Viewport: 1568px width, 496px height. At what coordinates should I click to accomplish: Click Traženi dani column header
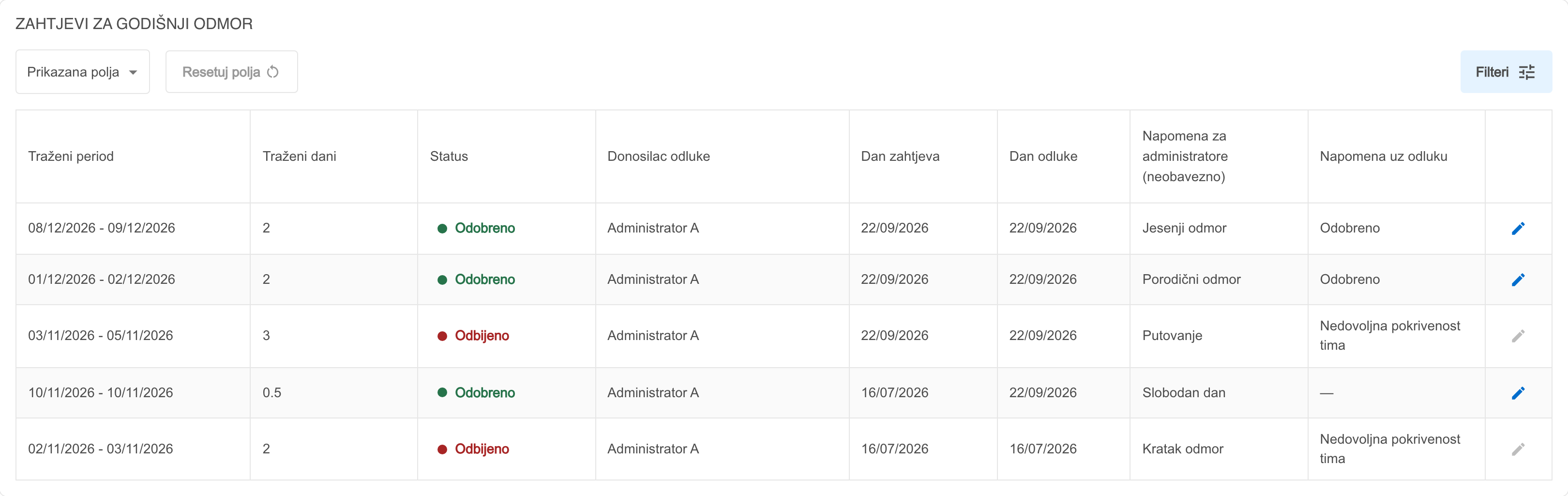300,156
